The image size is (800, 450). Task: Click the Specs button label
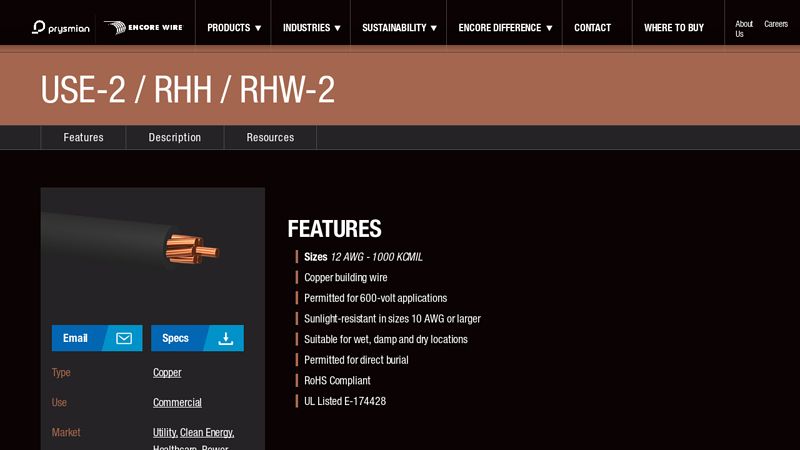click(x=175, y=338)
